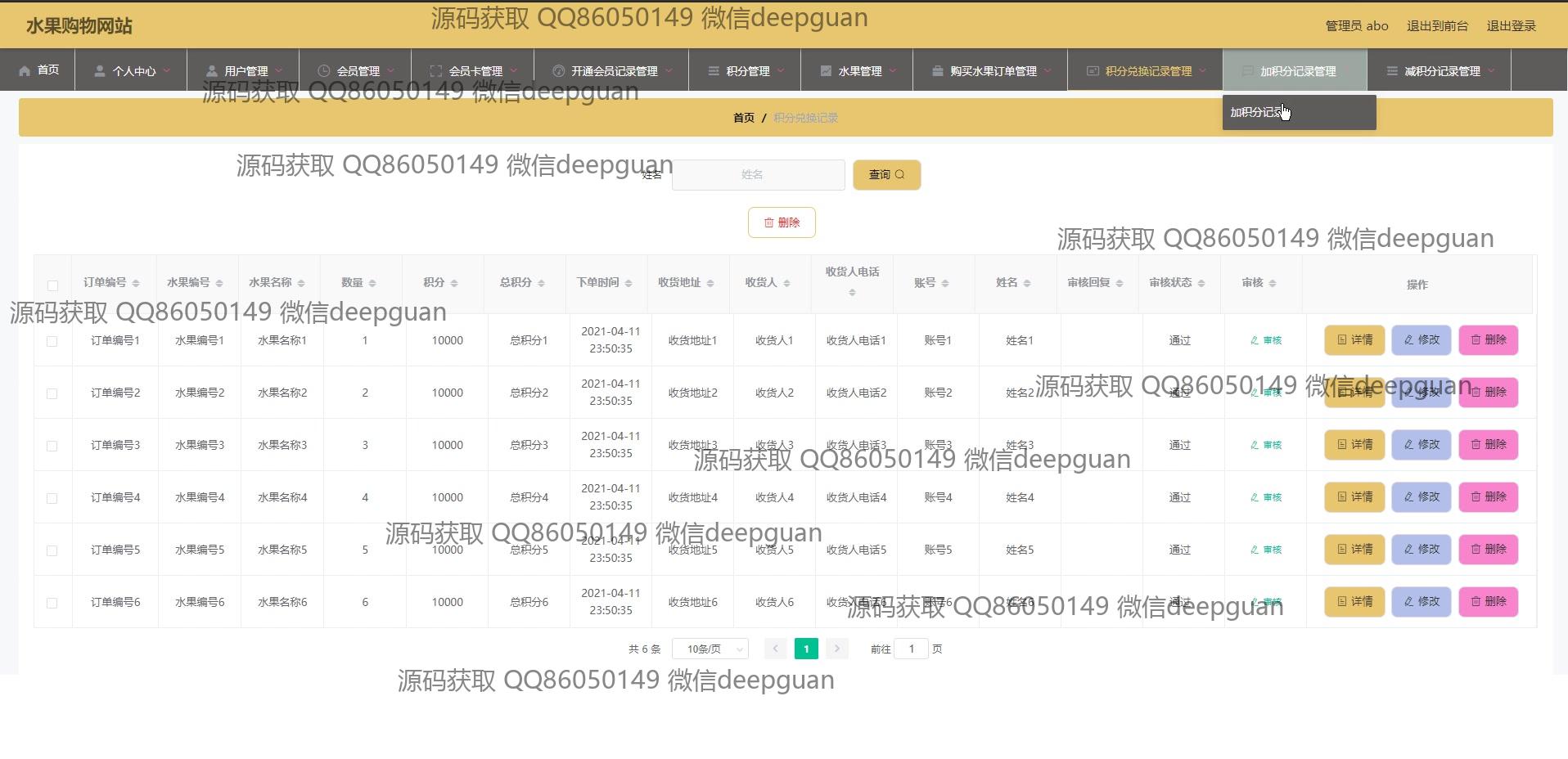1568x759 pixels.
Task: Click the sort arrows on 订单编号 column
Action: point(136,283)
